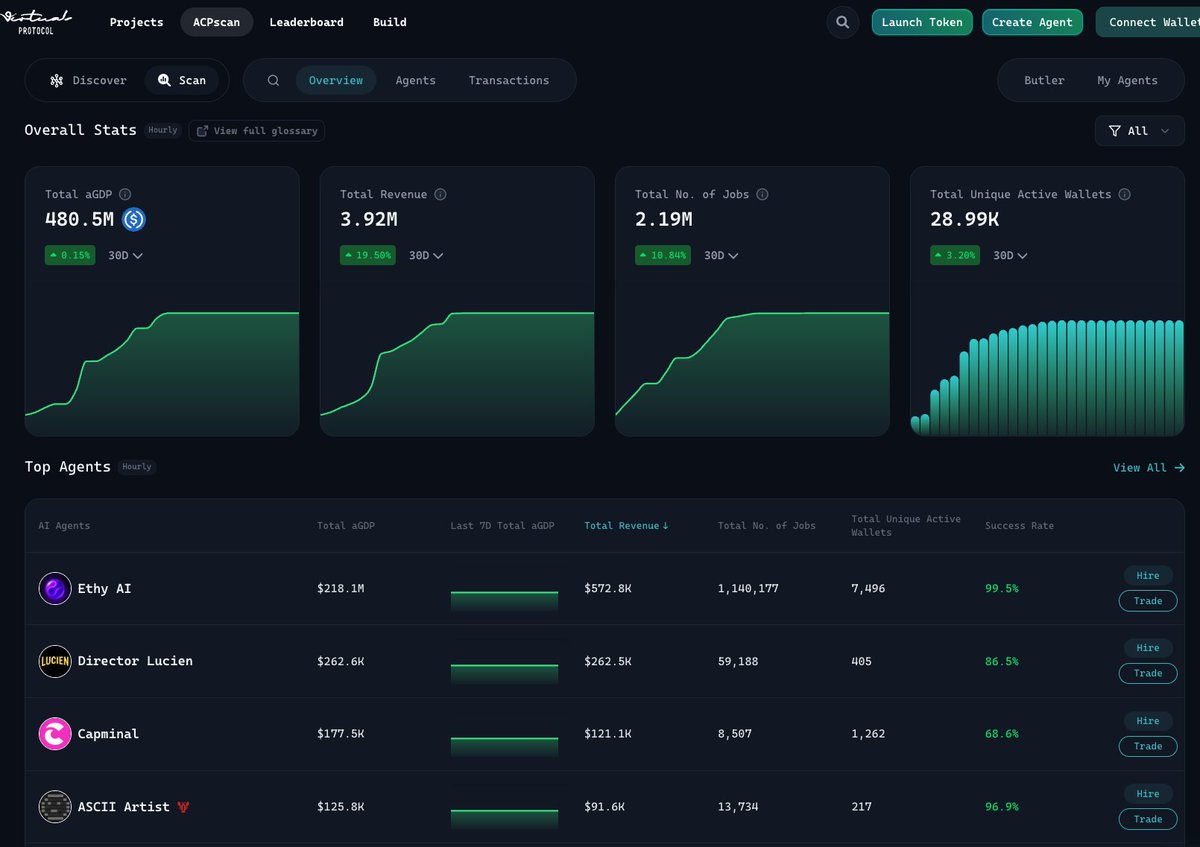Viewport: 1200px width, 847px height.
Task: Expand the 30D selector under Total aGDP
Action: click(x=125, y=255)
